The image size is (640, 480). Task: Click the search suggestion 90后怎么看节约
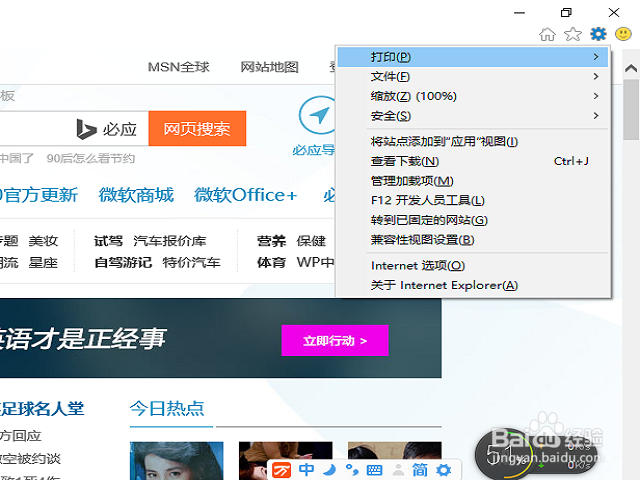pos(91,158)
